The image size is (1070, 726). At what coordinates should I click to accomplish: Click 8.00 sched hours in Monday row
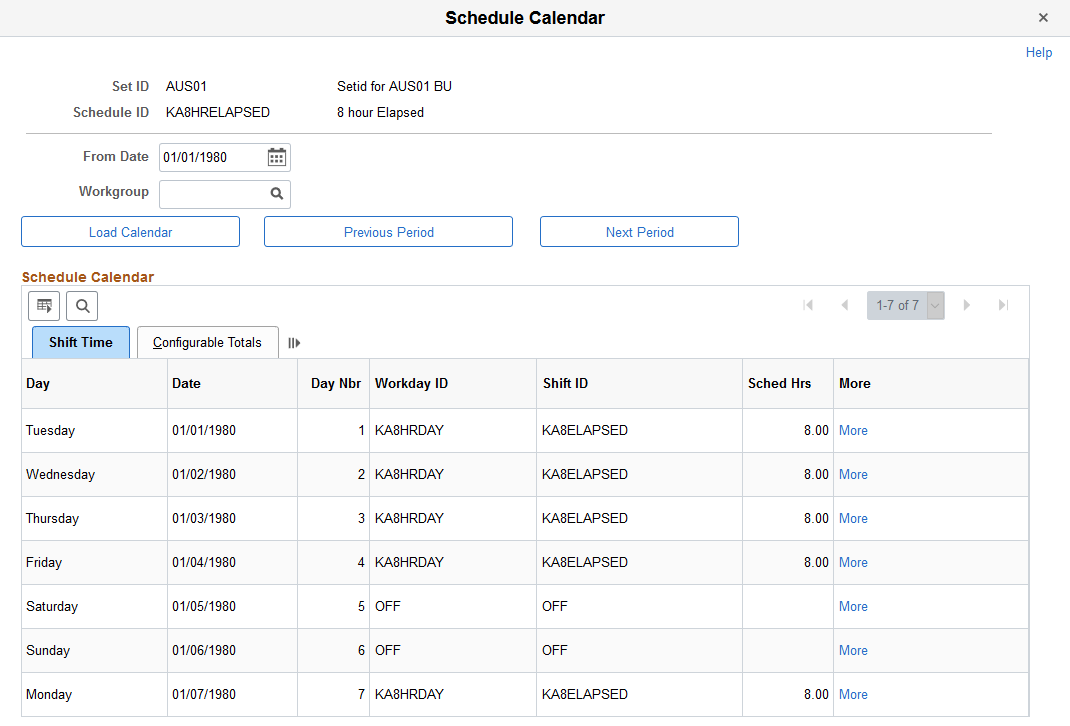click(x=816, y=695)
